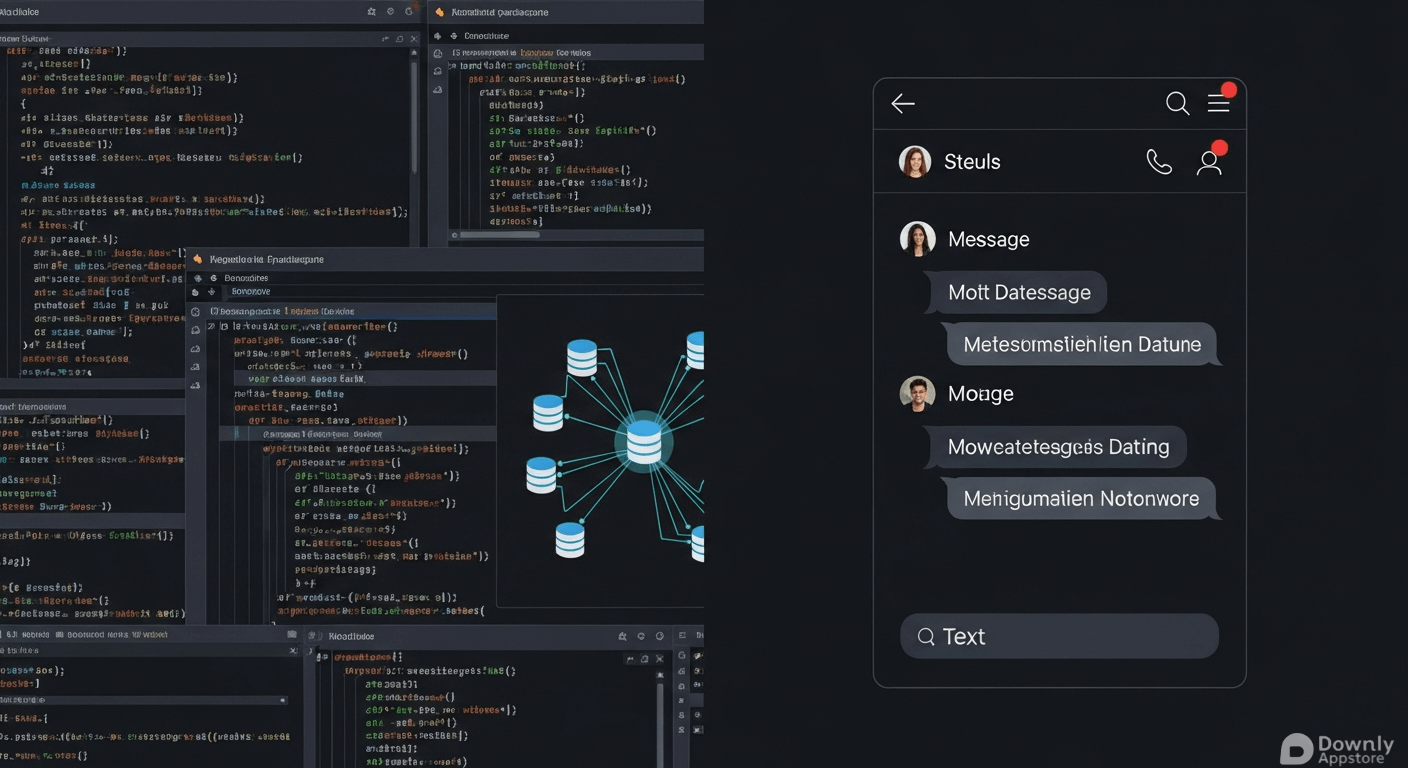Screen dimensions: 1408x768
Task: Open the hamburger menu with red badge
Action: (1219, 102)
